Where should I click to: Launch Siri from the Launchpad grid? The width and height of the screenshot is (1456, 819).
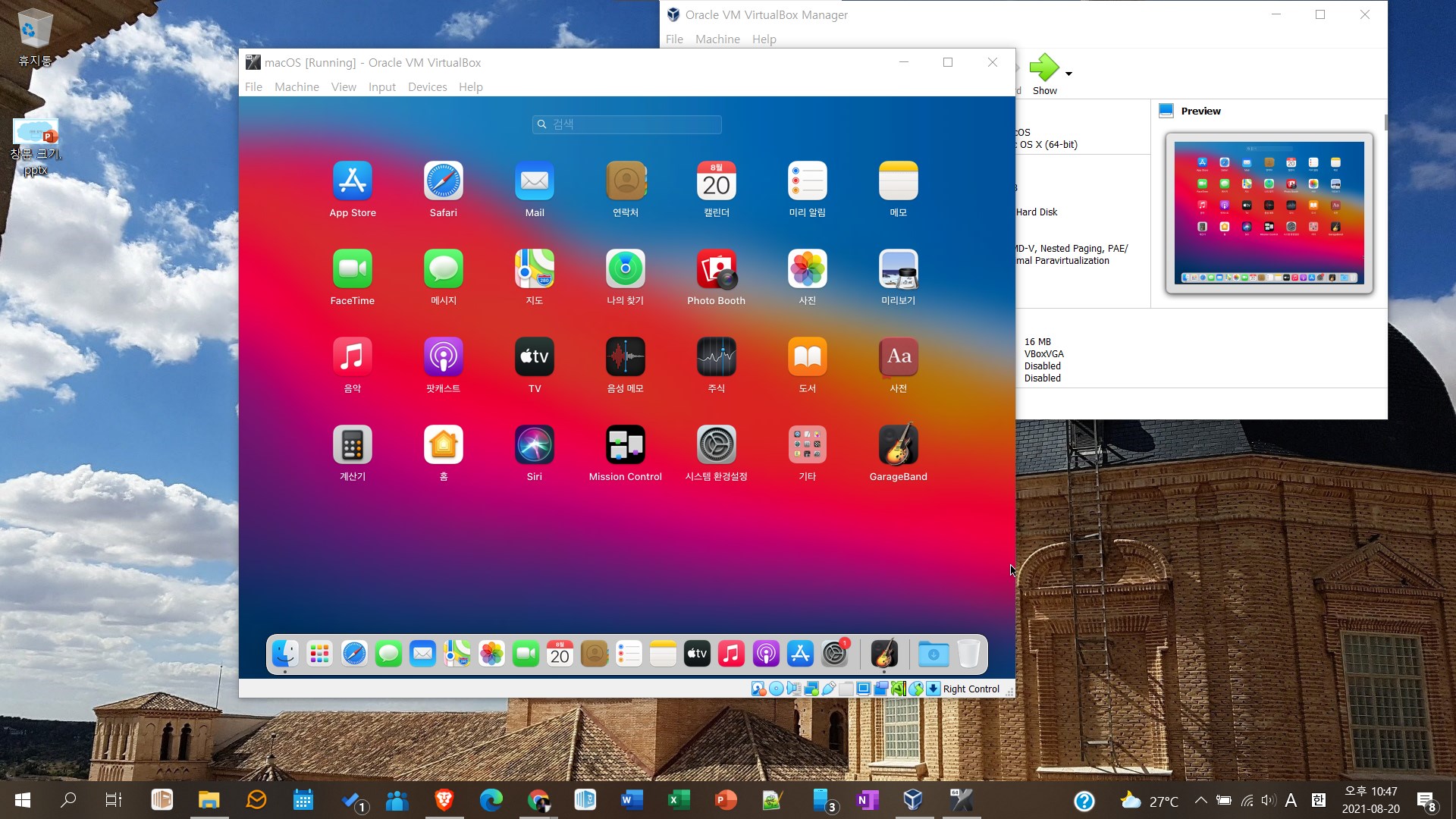click(x=534, y=445)
